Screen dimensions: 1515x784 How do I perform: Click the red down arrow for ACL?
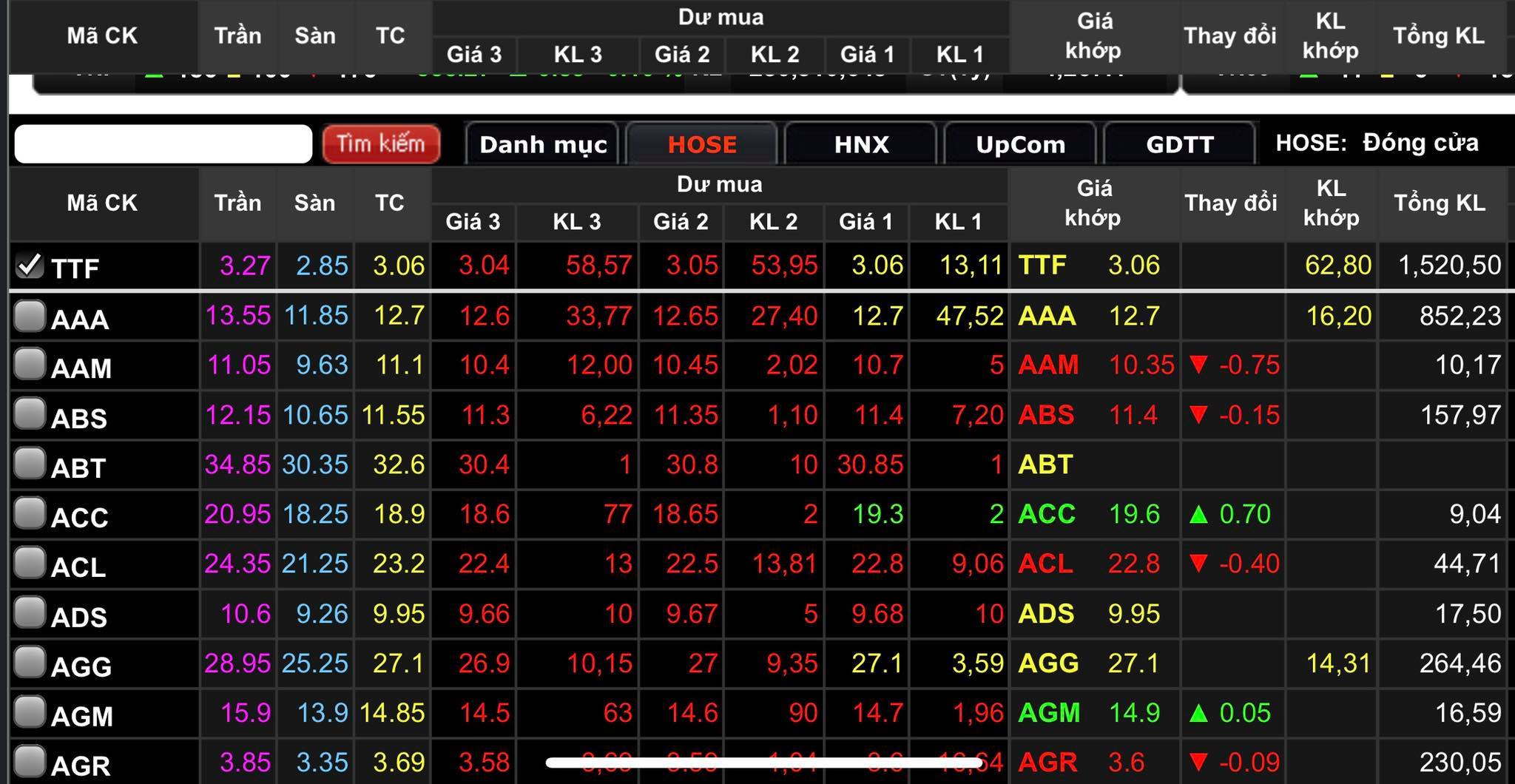click(x=1198, y=564)
